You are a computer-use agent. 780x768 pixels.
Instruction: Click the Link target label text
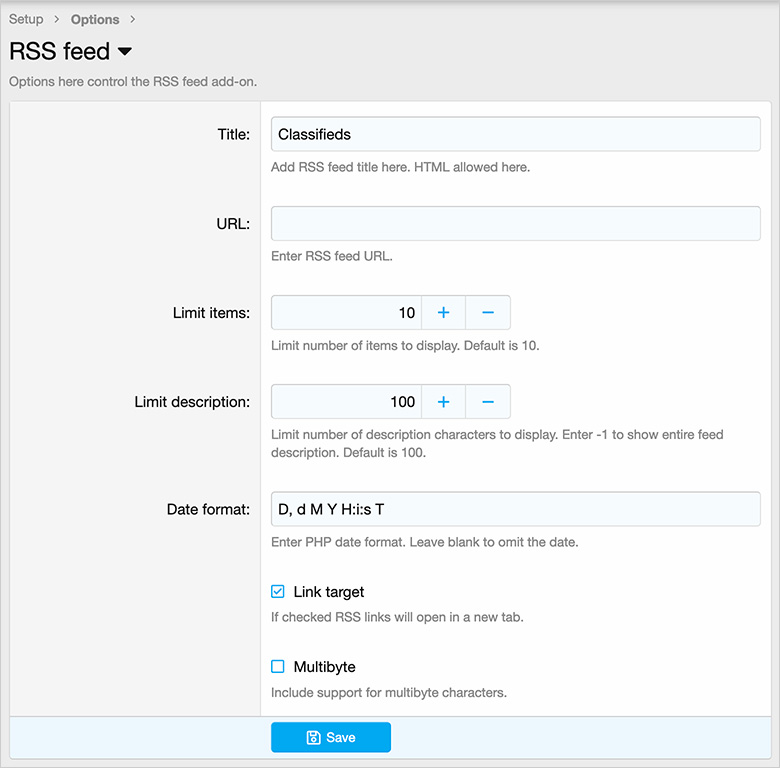[x=328, y=592]
